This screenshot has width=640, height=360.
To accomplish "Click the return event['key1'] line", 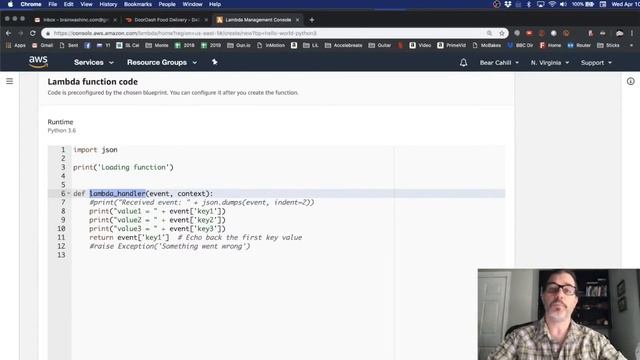I will (x=129, y=238).
